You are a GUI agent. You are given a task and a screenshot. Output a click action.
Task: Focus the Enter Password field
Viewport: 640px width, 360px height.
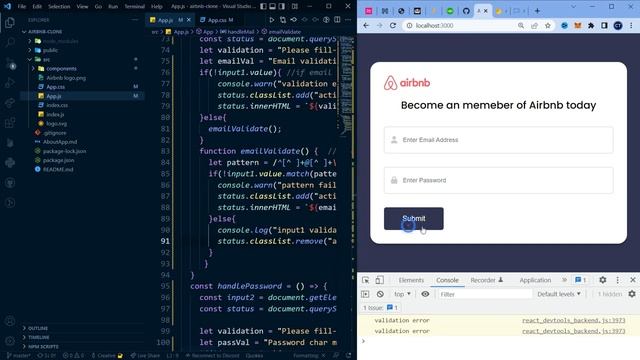point(498,180)
